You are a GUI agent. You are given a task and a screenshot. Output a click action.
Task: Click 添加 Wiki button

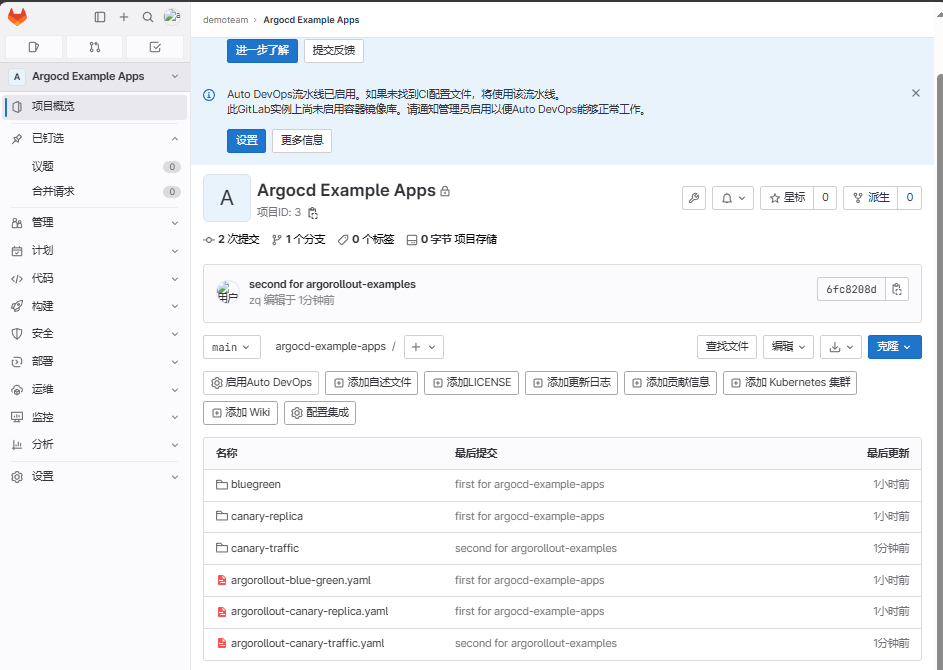pos(241,413)
